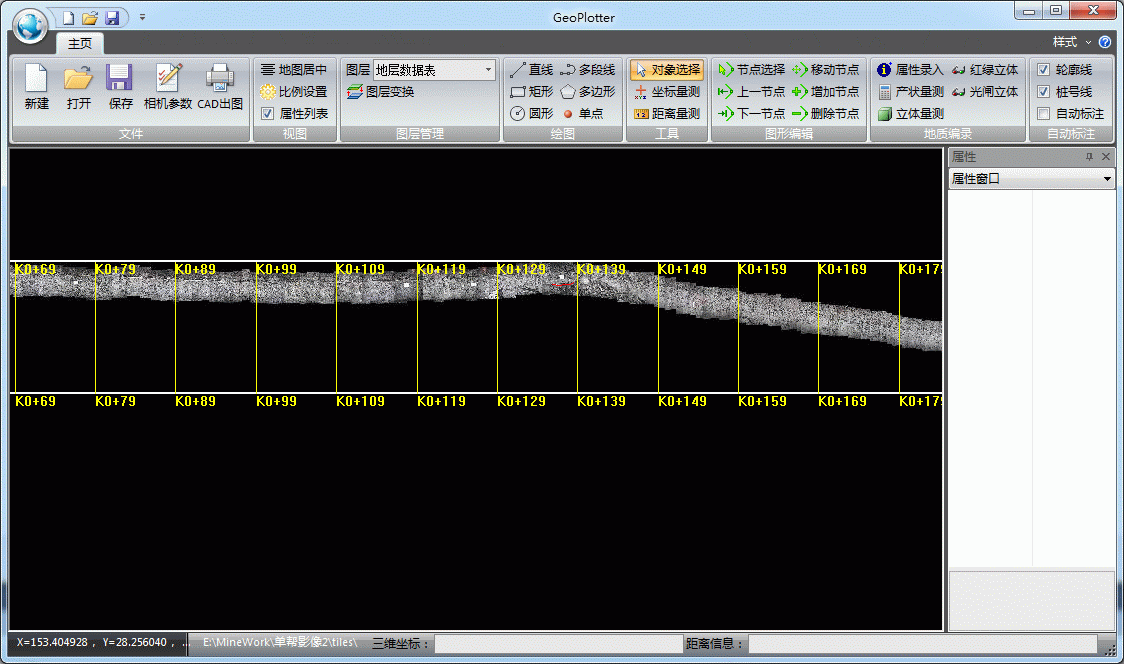Click the quick access open folder icon
The width and height of the screenshot is (1124, 664).
click(x=90, y=18)
